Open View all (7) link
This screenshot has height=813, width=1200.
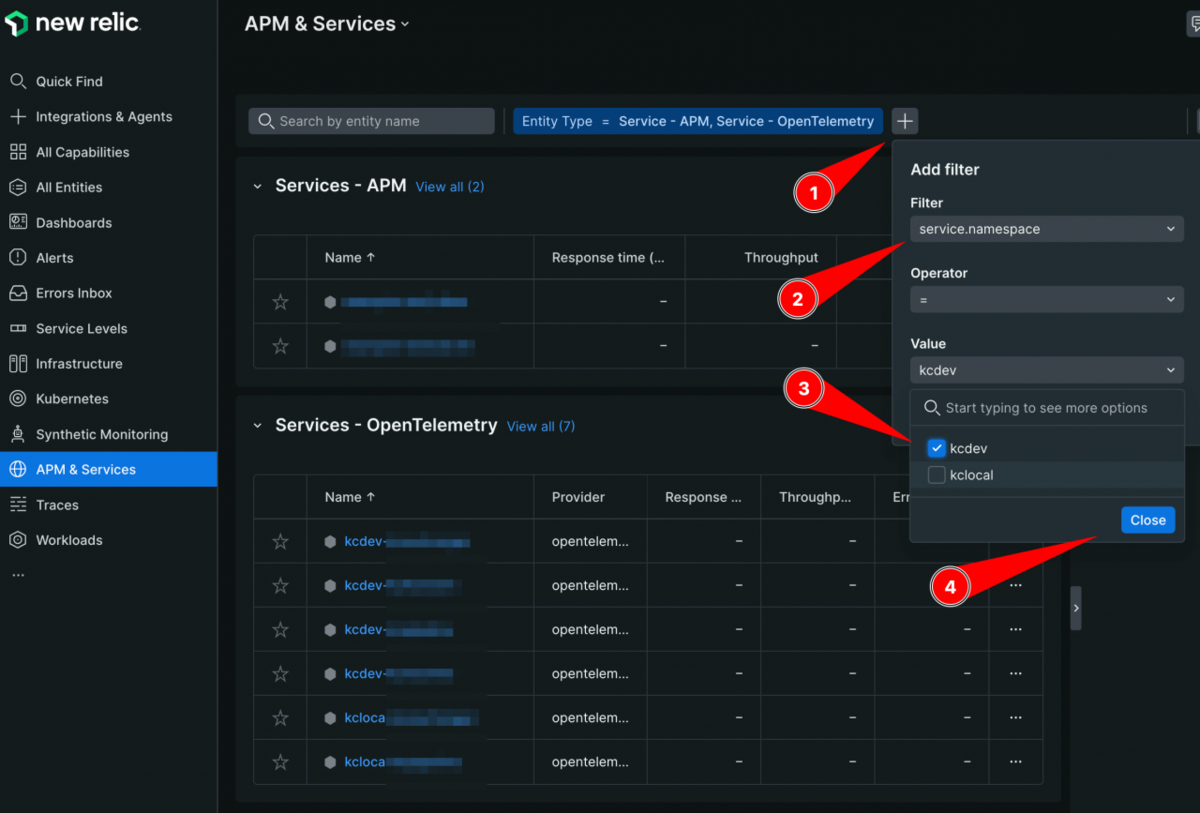pos(541,426)
